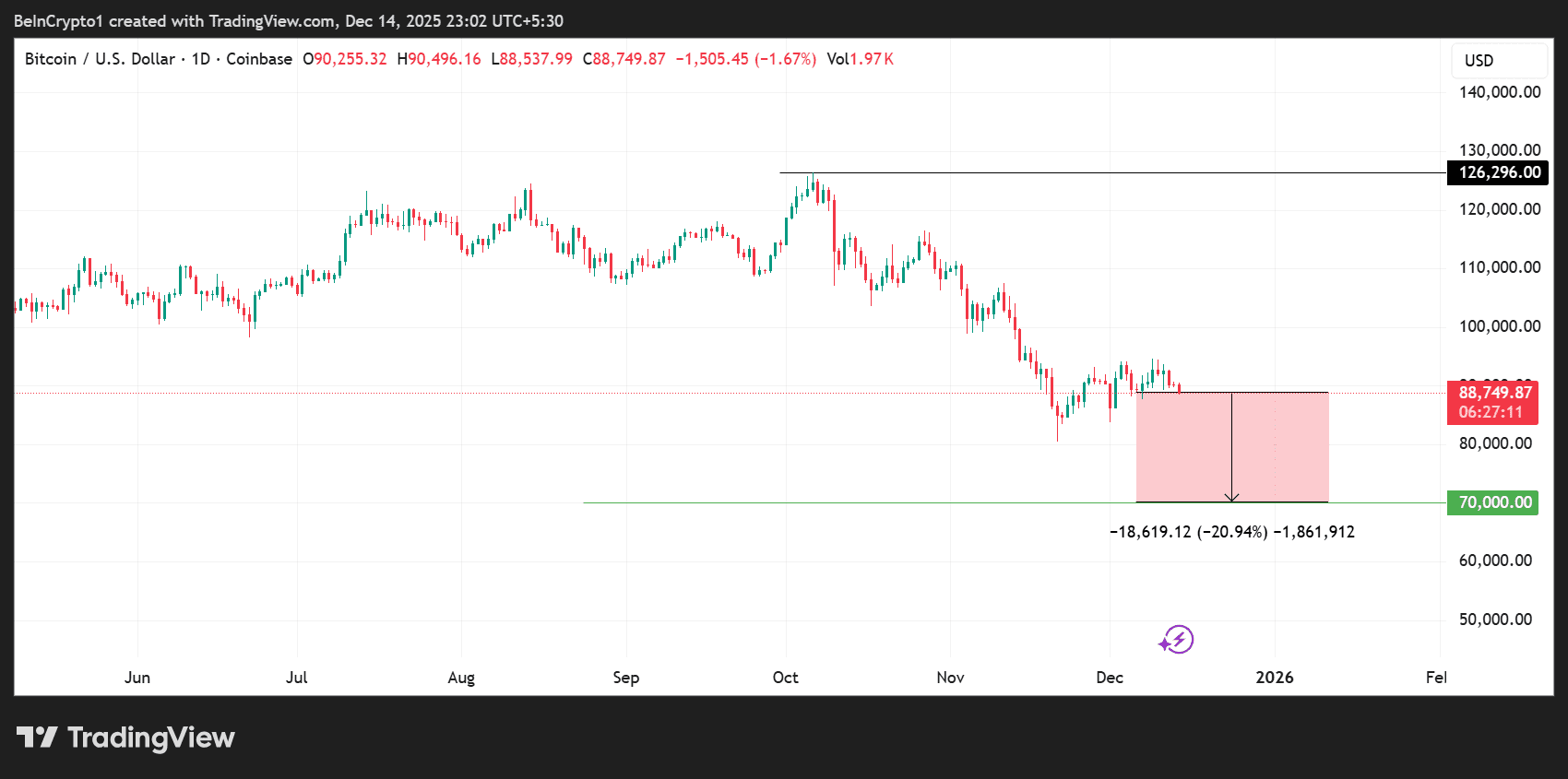Click the Vol 1.97K volume indicator

tap(860, 59)
